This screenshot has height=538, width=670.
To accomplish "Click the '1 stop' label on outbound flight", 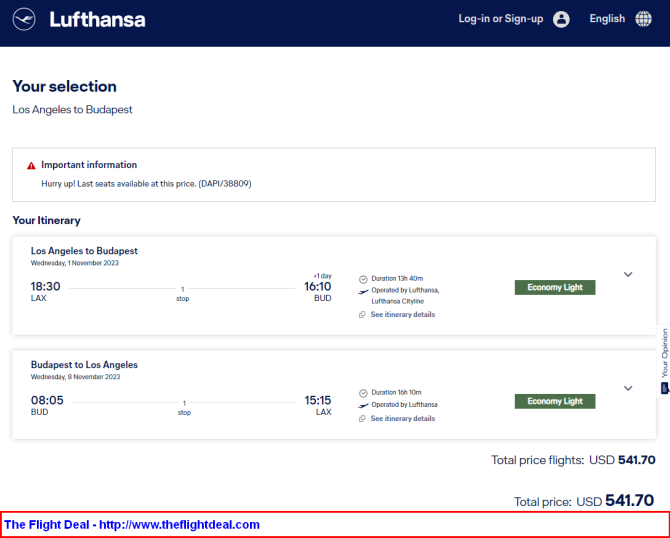I will coord(182,294).
